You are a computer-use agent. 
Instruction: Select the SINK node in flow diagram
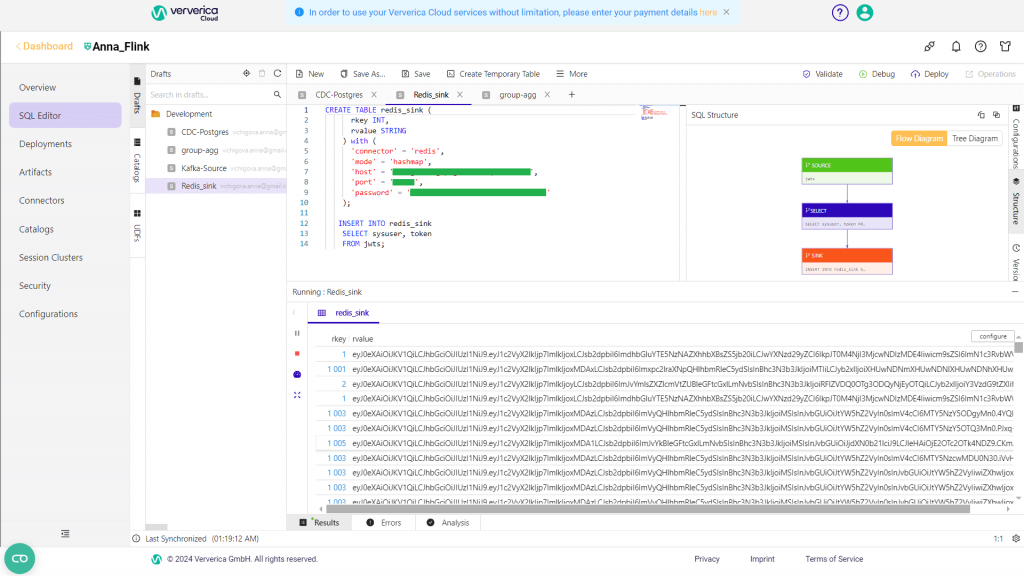click(x=847, y=261)
